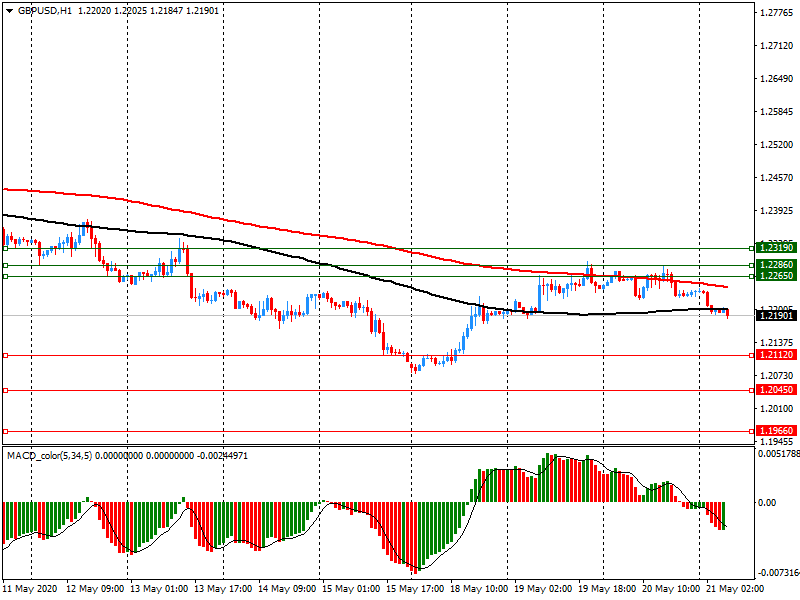Select the green 1.22650 resistance price label

(x=776, y=276)
